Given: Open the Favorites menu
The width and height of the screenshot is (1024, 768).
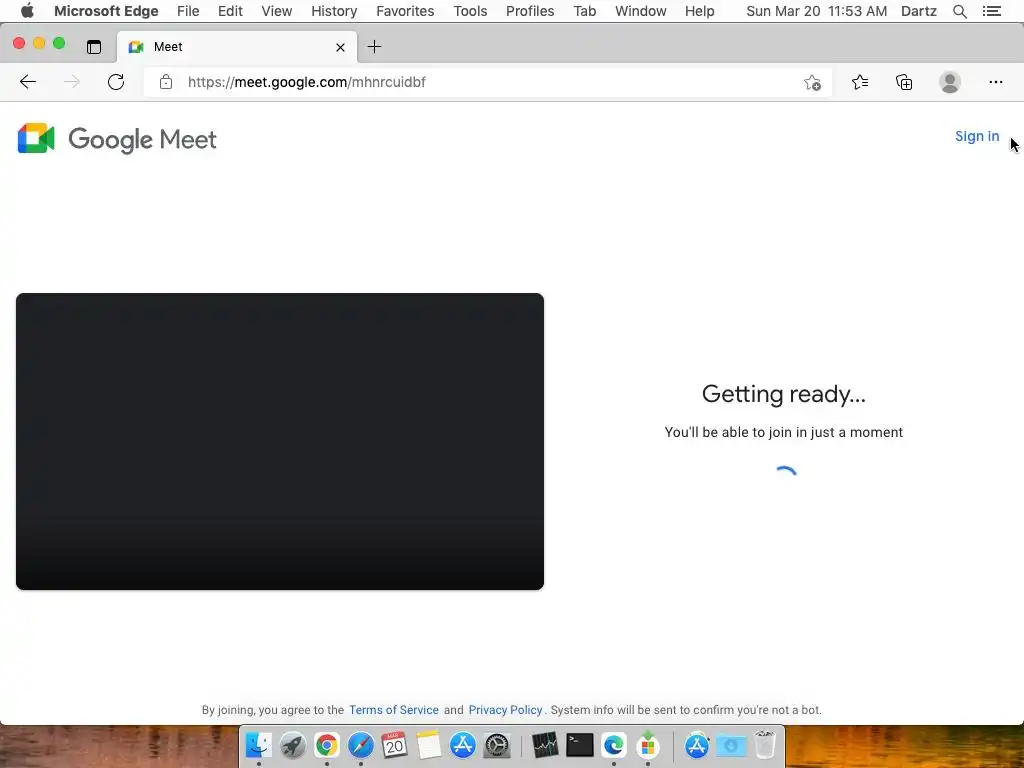Looking at the screenshot, I should pyautogui.click(x=405, y=11).
